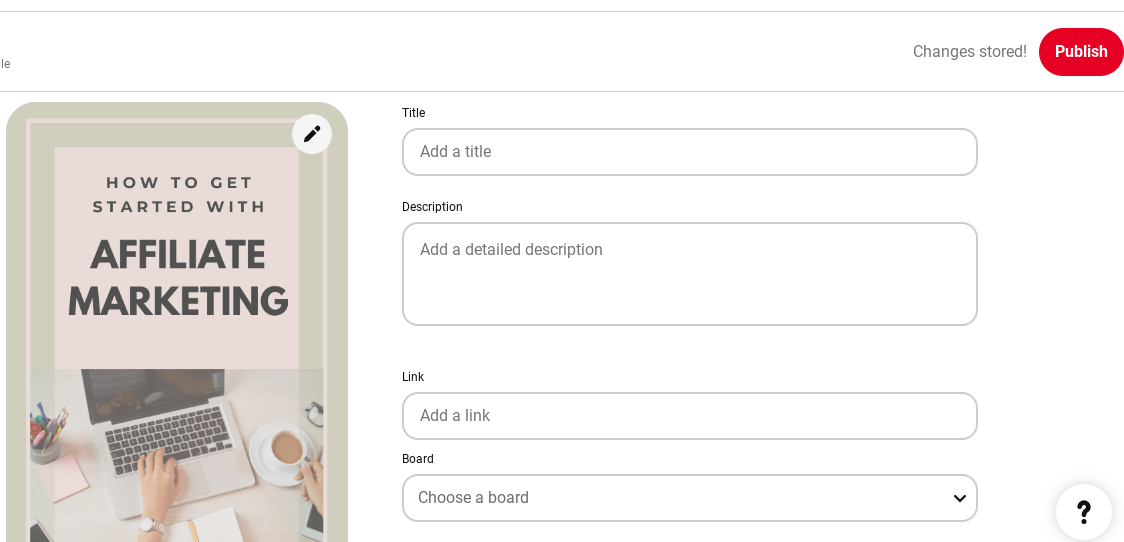Click the pencil edit icon on the pin
Viewport: 1124px width, 542px height.
click(x=312, y=134)
